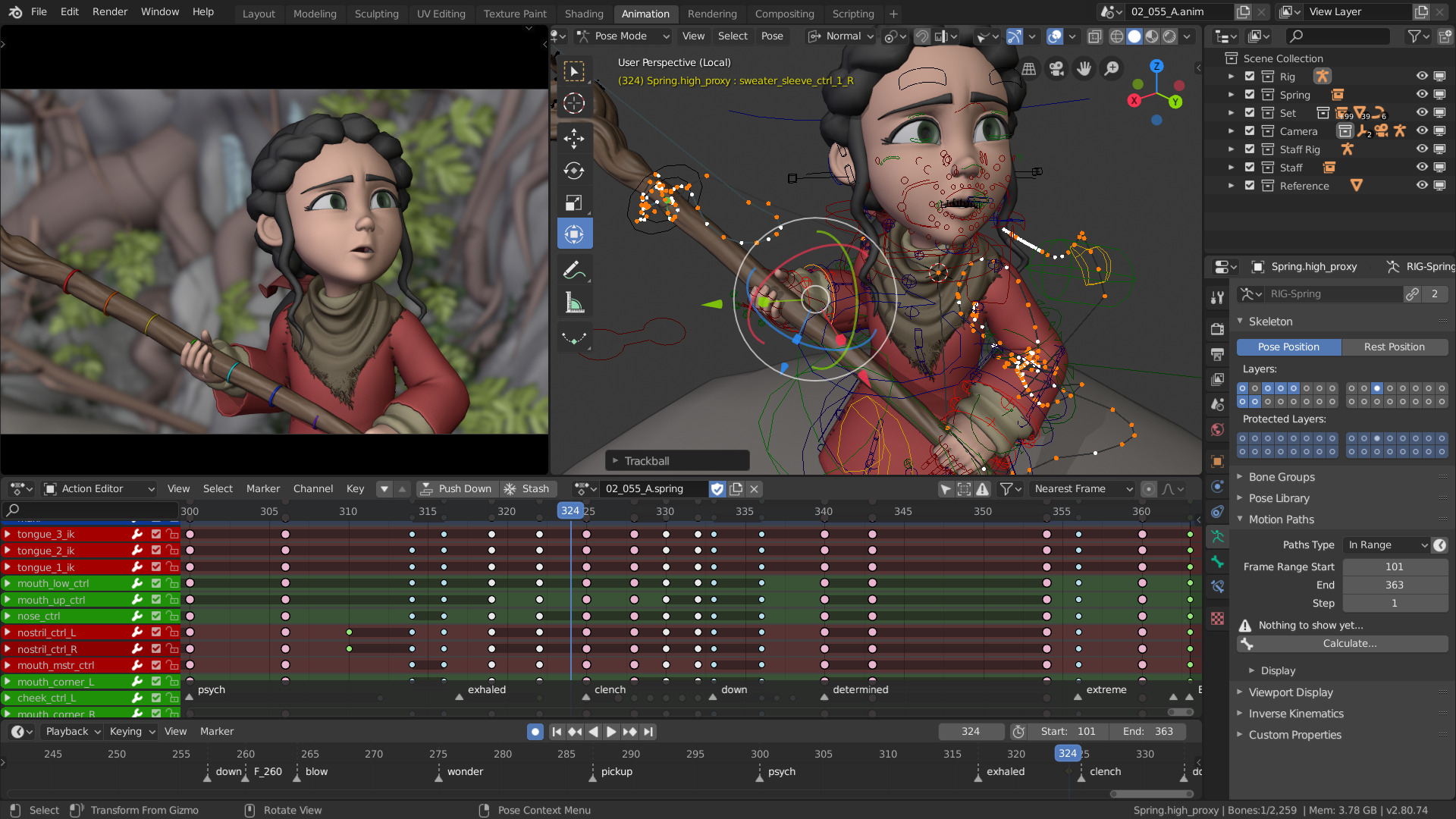
Task: Click the Calculate motion paths button
Action: (x=1349, y=643)
